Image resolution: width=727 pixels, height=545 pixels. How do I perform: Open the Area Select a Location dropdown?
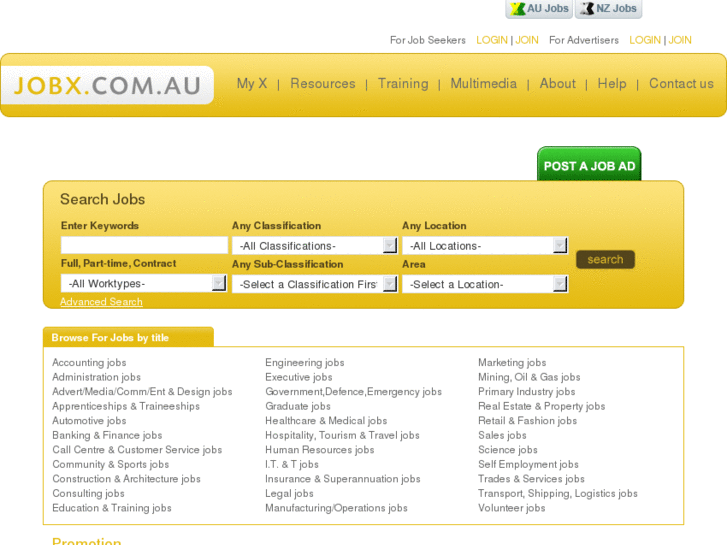point(485,284)
